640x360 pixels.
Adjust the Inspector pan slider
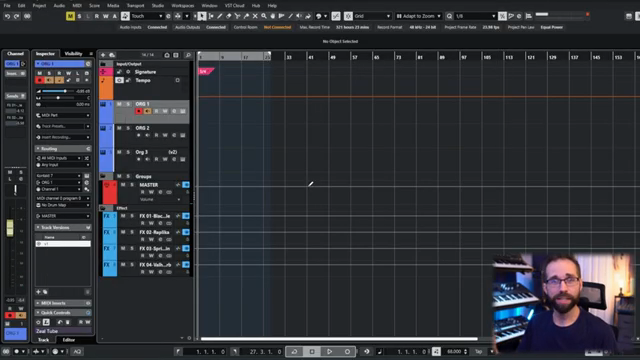point(58,98)
